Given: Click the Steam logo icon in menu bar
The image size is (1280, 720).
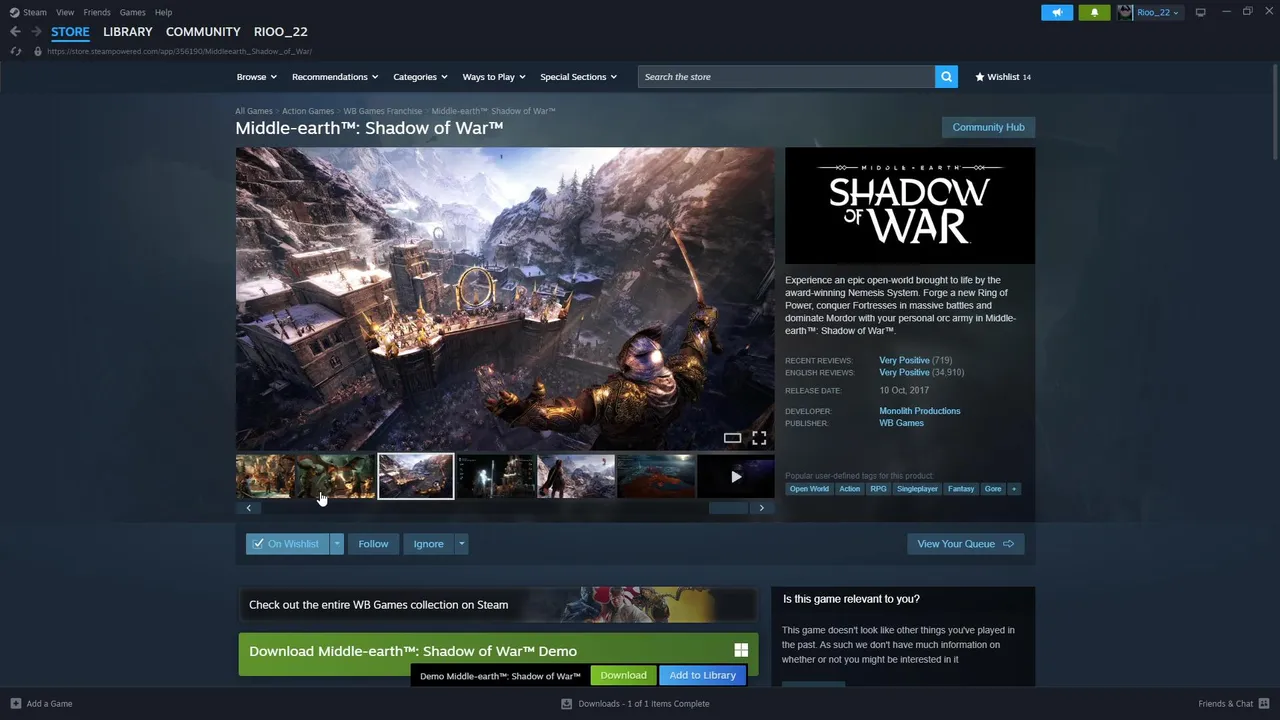Looking at the screenshot, I should tap(14, 12).
